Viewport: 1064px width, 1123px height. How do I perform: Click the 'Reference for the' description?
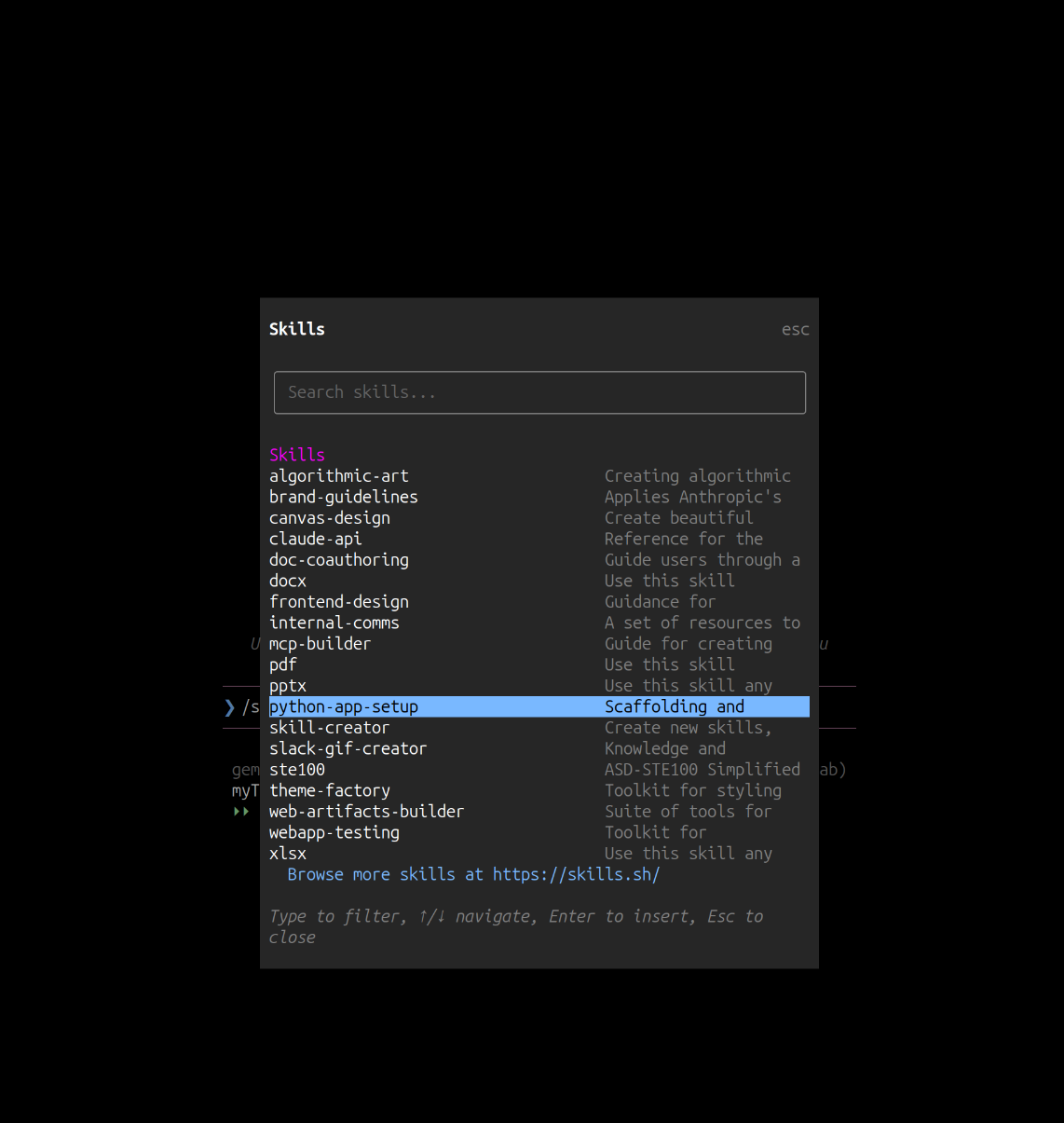[x=684, y=539]
